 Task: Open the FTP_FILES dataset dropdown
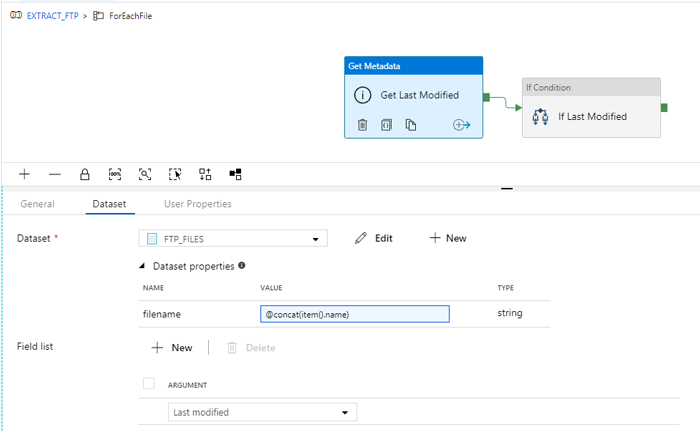[x=233, y=239]
